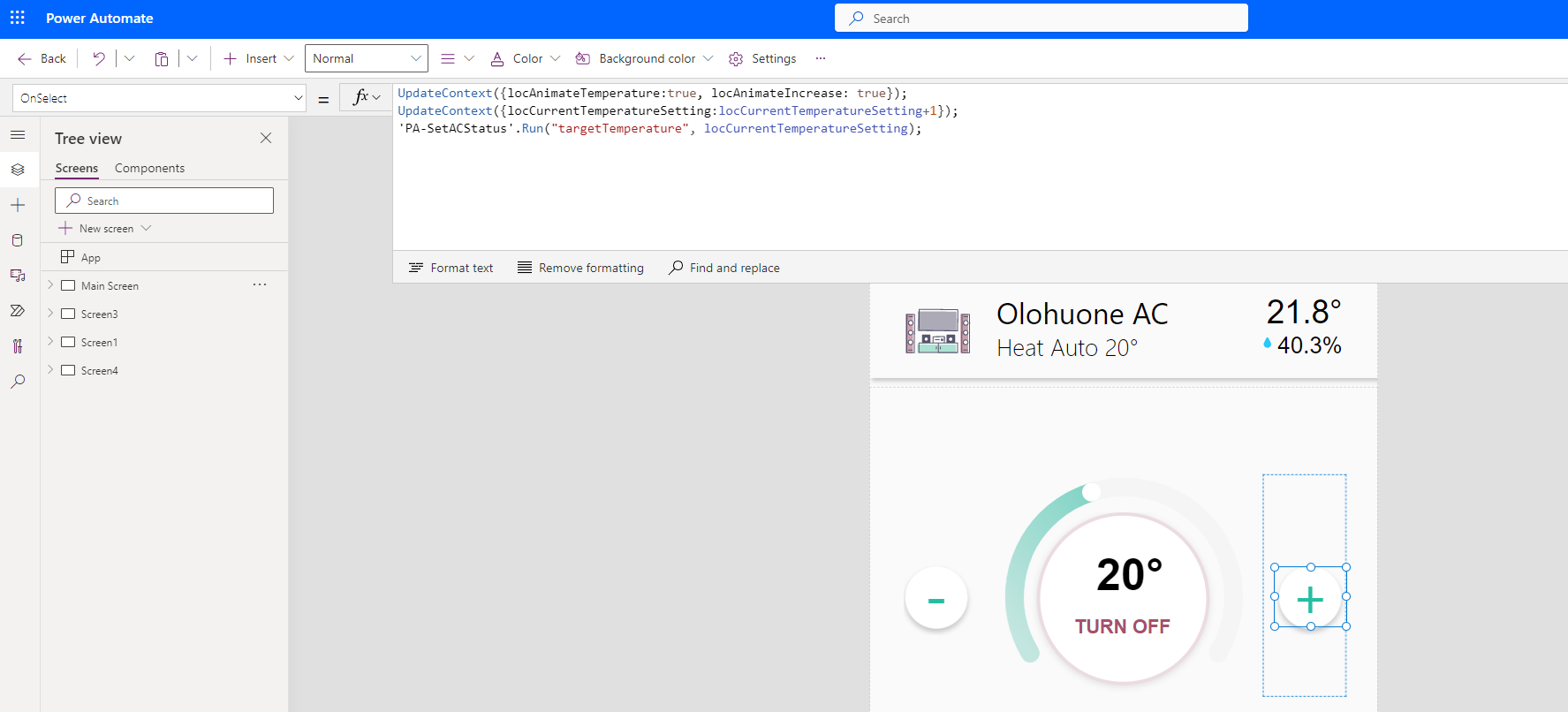Image resolution: width=1568 pixels, height=712 pixels.
Task: Open the OnSelect property dropdown
Action: point(298,98)
